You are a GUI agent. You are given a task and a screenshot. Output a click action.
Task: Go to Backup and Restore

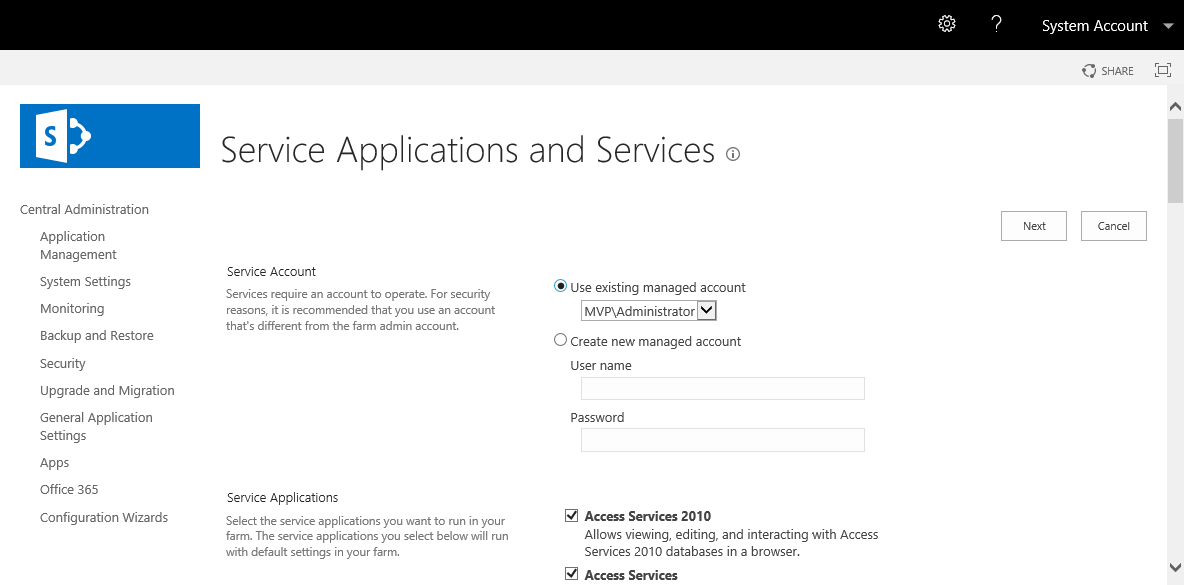pos(97,336)
